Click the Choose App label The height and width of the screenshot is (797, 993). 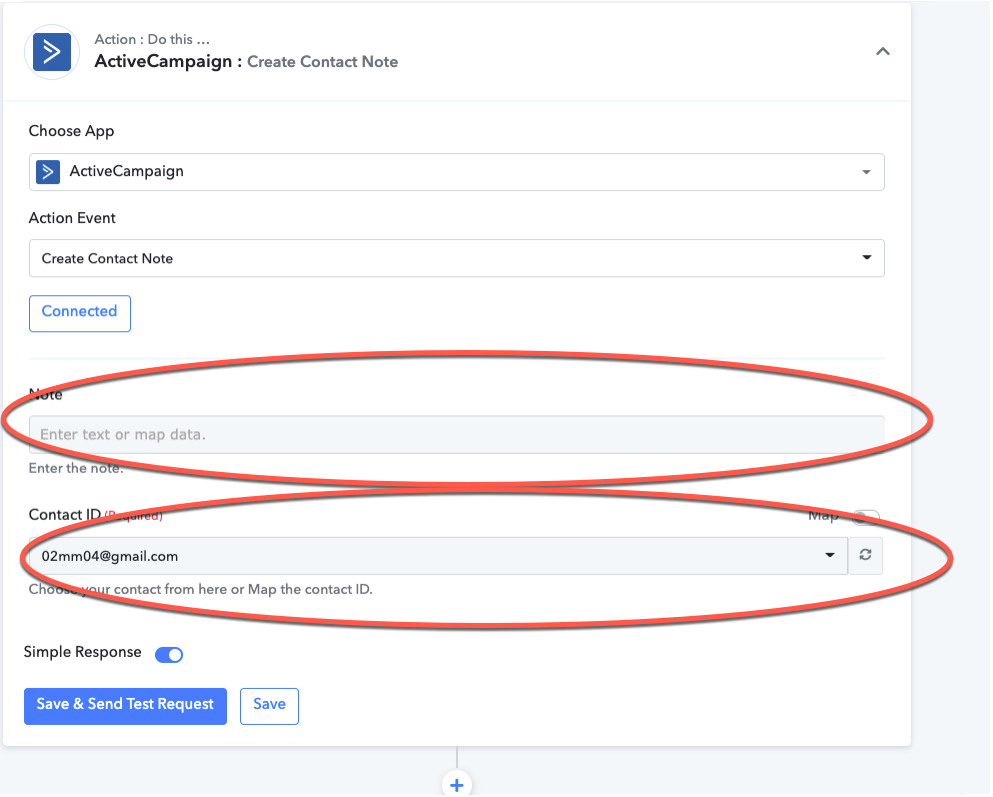click(x=72, y=131)
